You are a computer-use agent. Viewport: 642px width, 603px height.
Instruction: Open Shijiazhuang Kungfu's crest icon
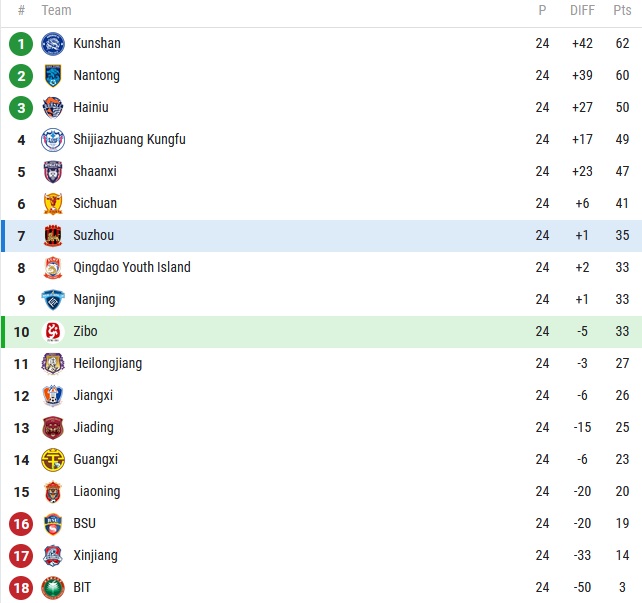click(x=53, y=140)
